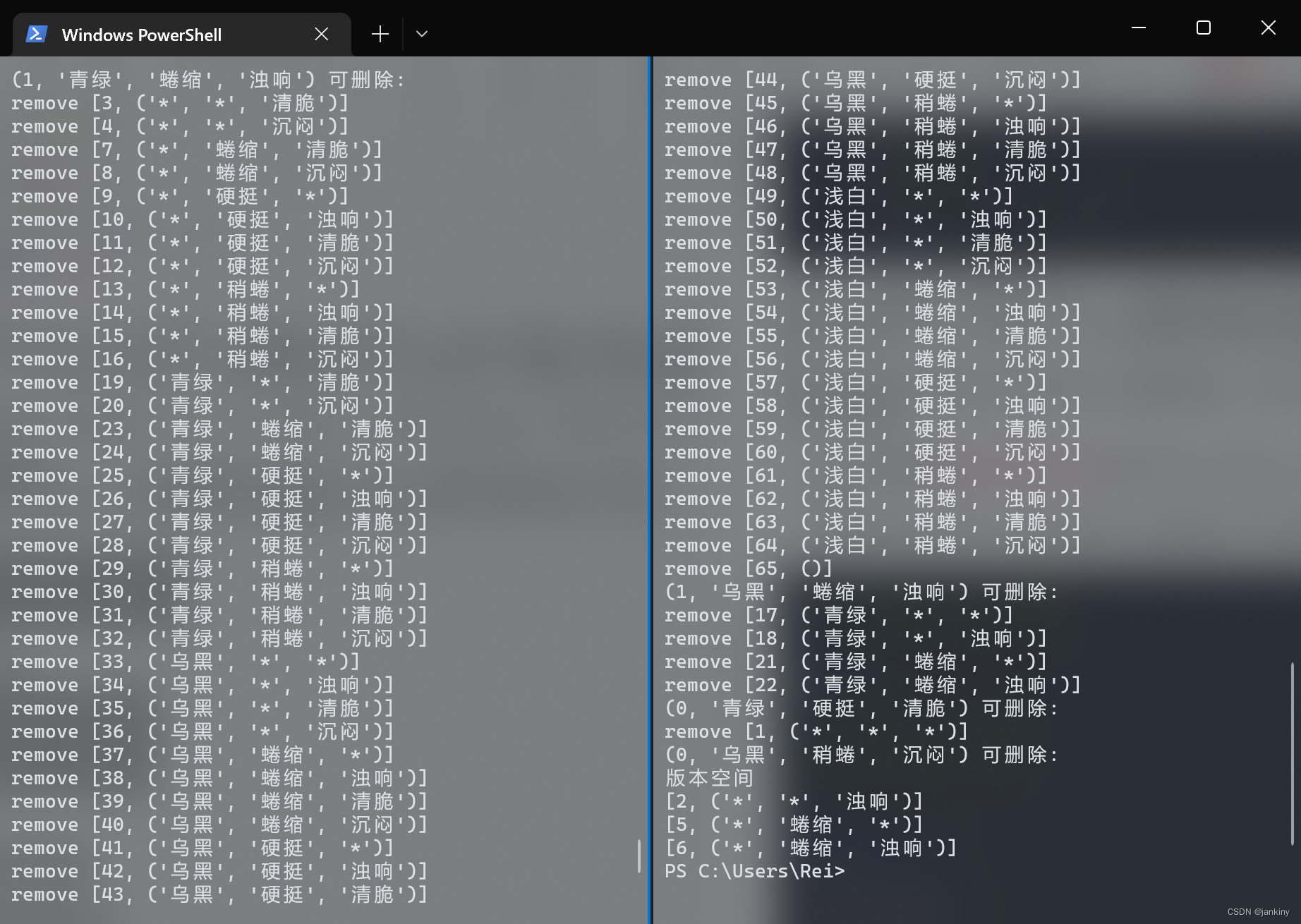The height and width of the screenshot is (924, 1301).
Task: Click line "remove [9, ('*', '硬挺', '*')]"
Action: coord(180,196)
